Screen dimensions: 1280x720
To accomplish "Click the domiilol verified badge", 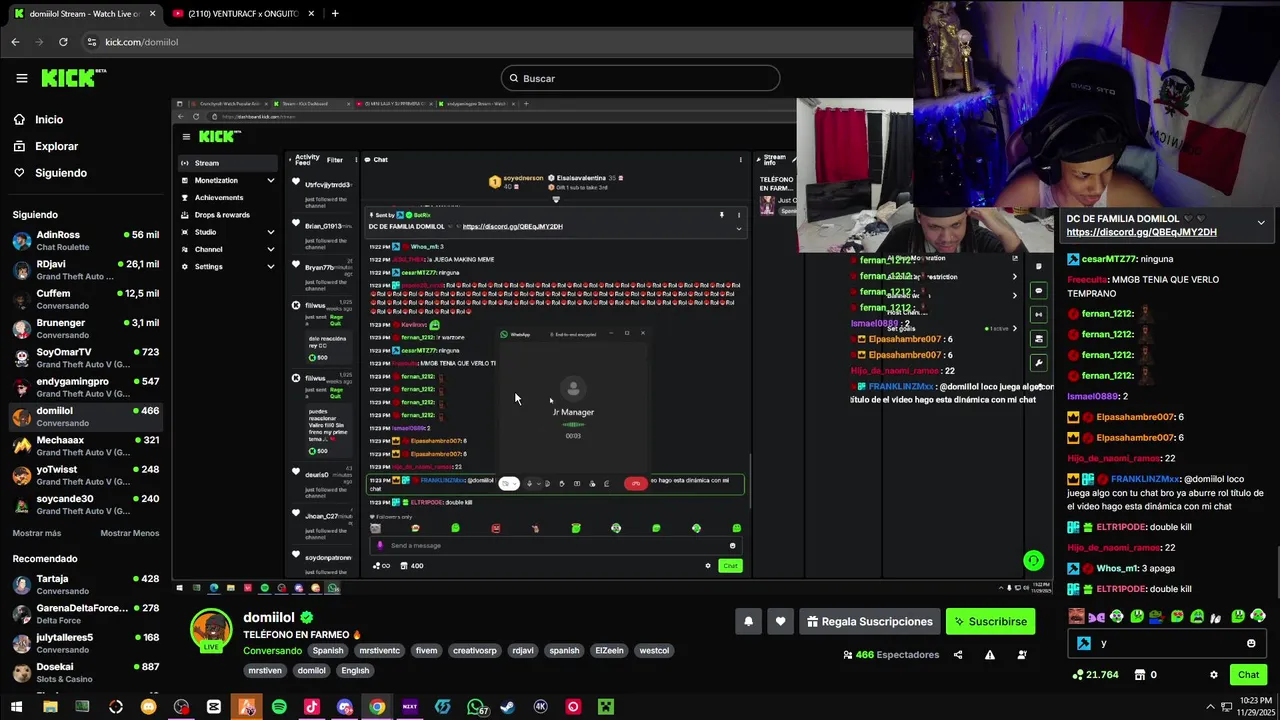I will point(307,618).
